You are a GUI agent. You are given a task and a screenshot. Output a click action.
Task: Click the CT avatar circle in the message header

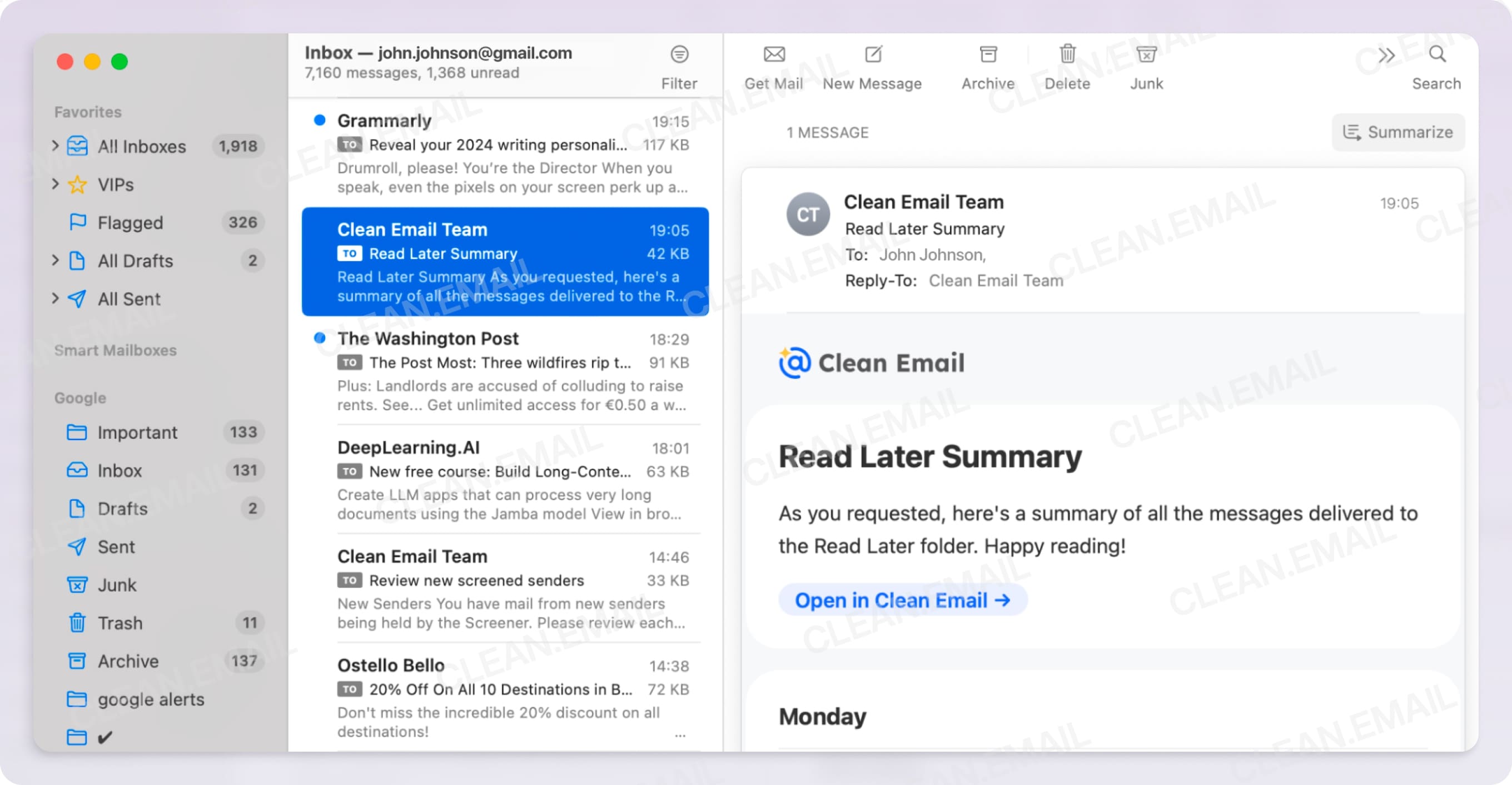[x=808, y=214]
